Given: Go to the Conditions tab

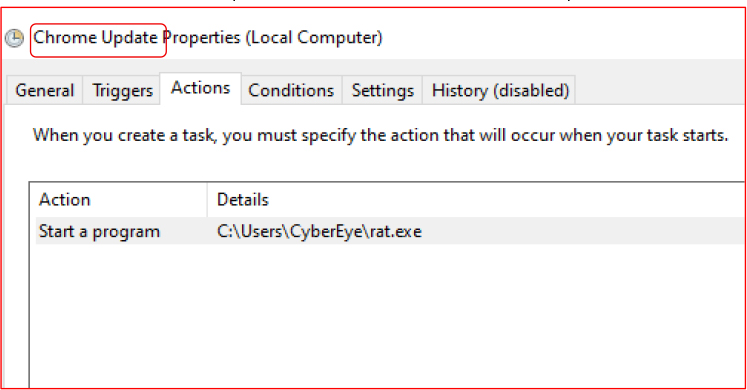Looking at the screenshot, I should tap(291, 90).
